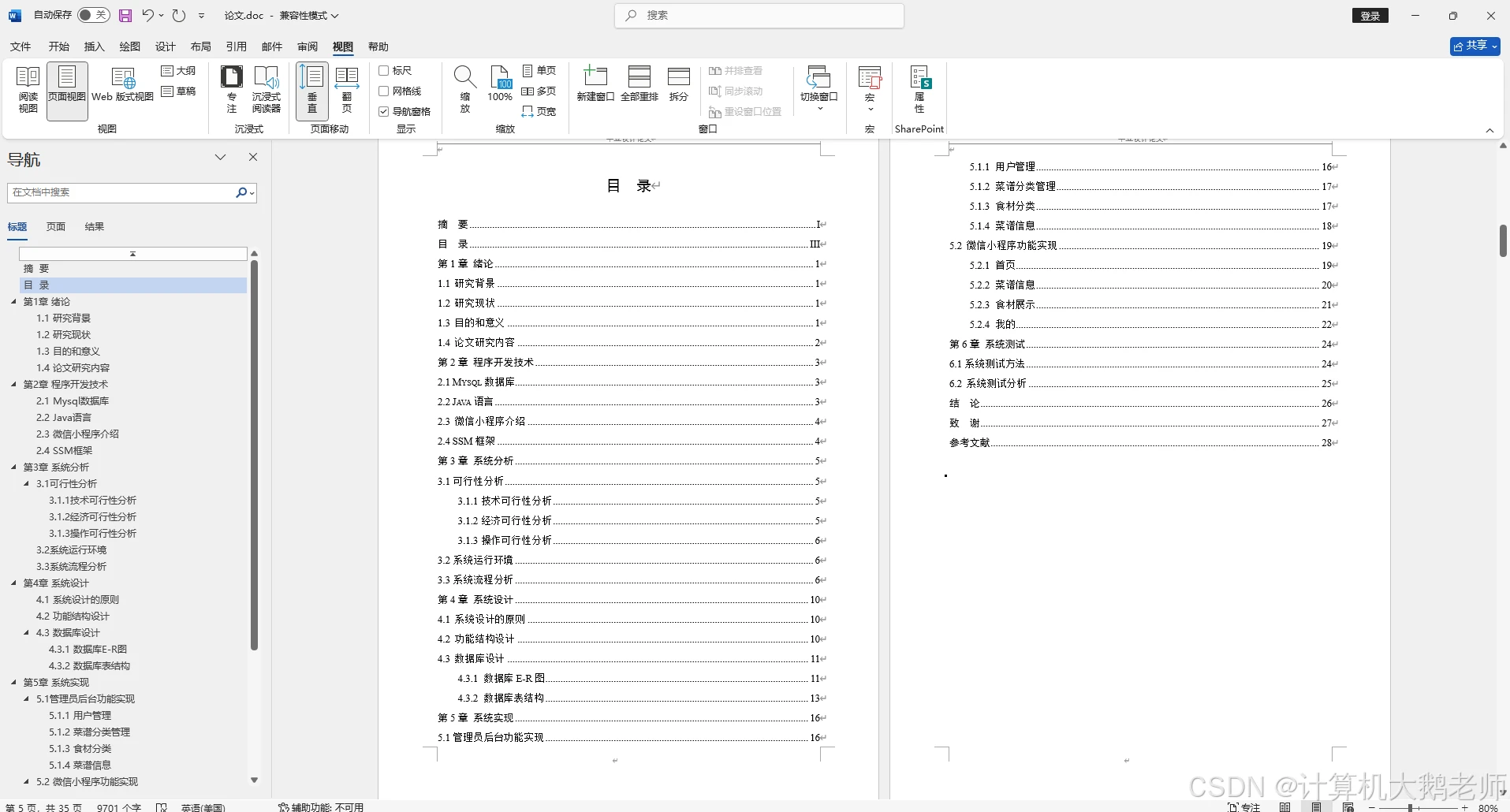Switch to Results (结果) tab in navigation

click(x=95, y=227)
